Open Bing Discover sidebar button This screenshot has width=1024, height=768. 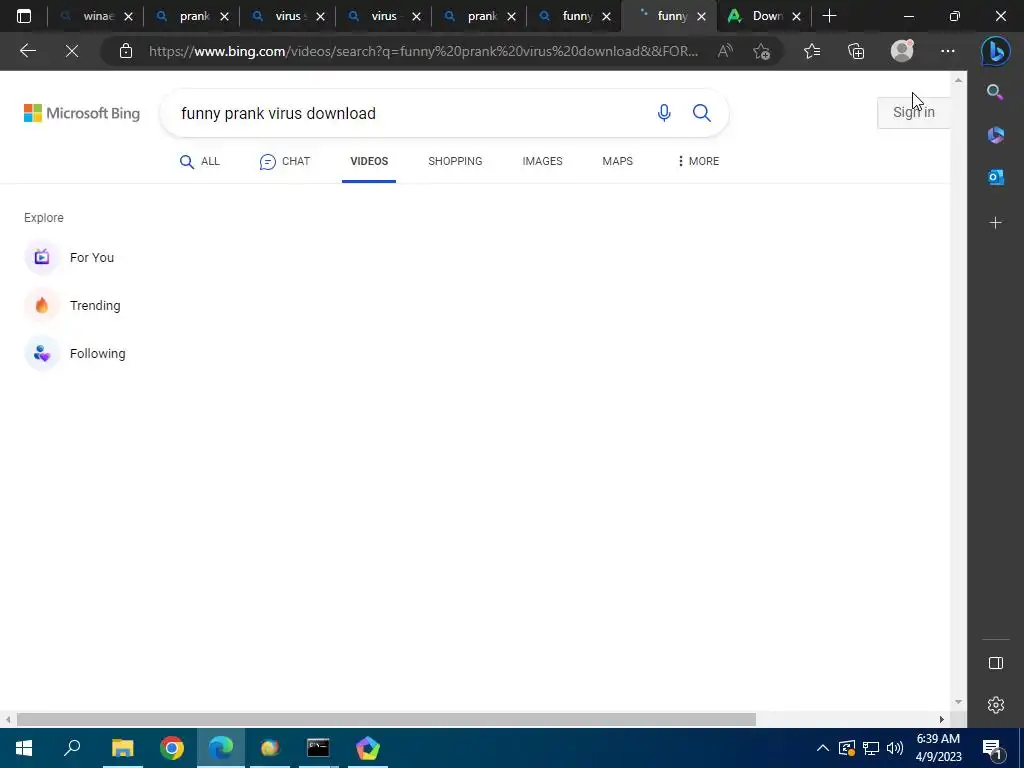[x=995, y=51]
